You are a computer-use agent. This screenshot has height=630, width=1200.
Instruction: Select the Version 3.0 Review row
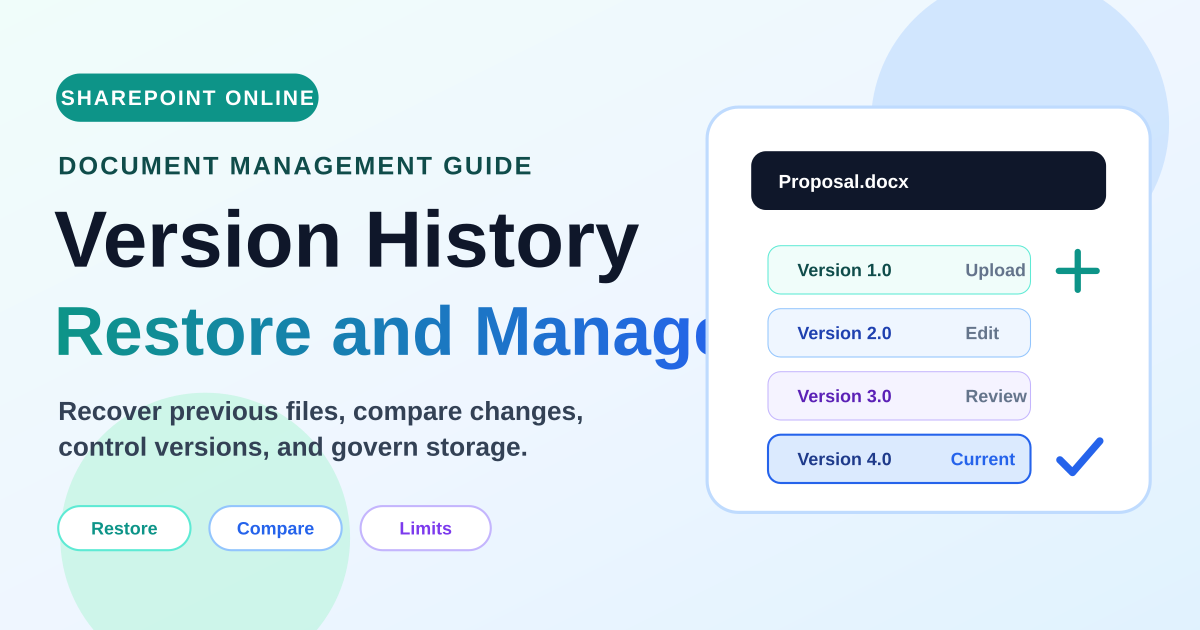point(899,396)
